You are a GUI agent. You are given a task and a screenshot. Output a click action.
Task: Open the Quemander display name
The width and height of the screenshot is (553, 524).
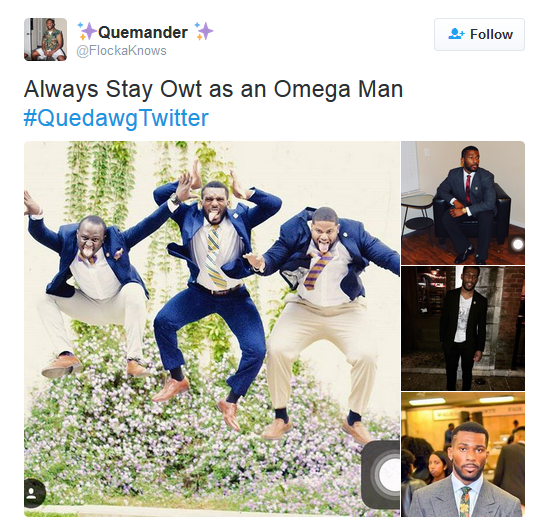[x=143, y=32]
